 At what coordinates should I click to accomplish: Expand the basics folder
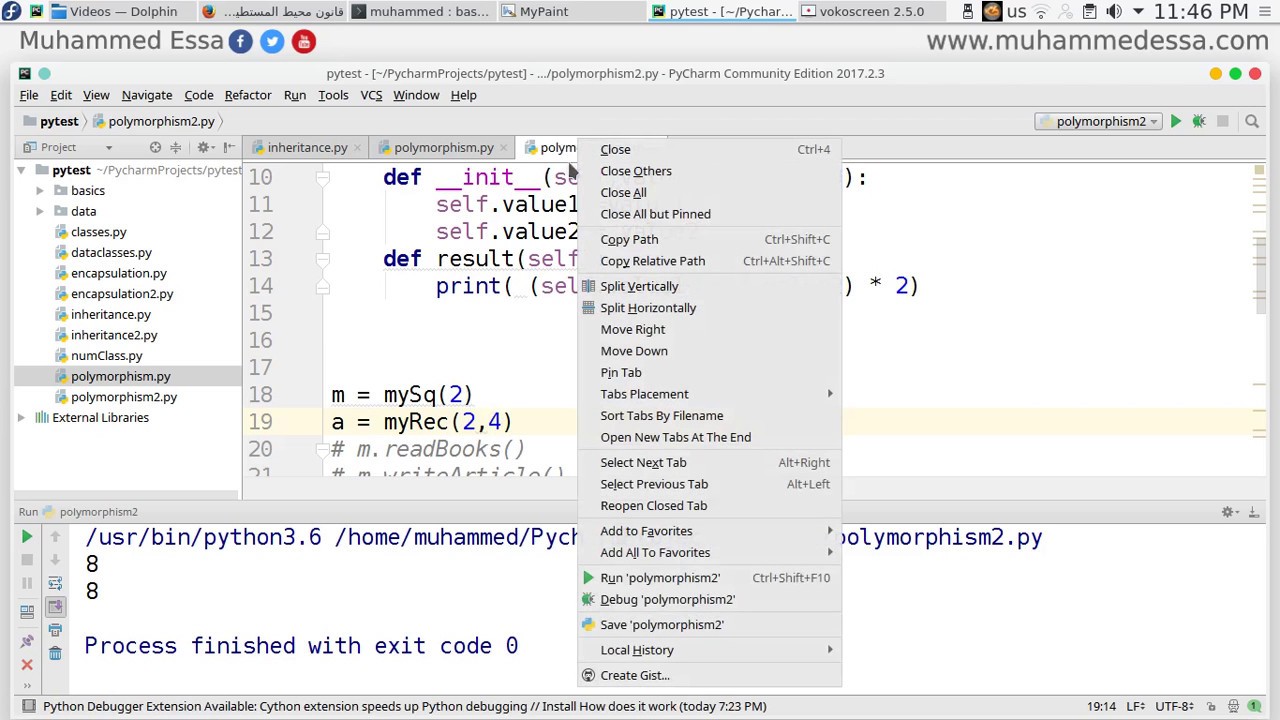[39, 190]
